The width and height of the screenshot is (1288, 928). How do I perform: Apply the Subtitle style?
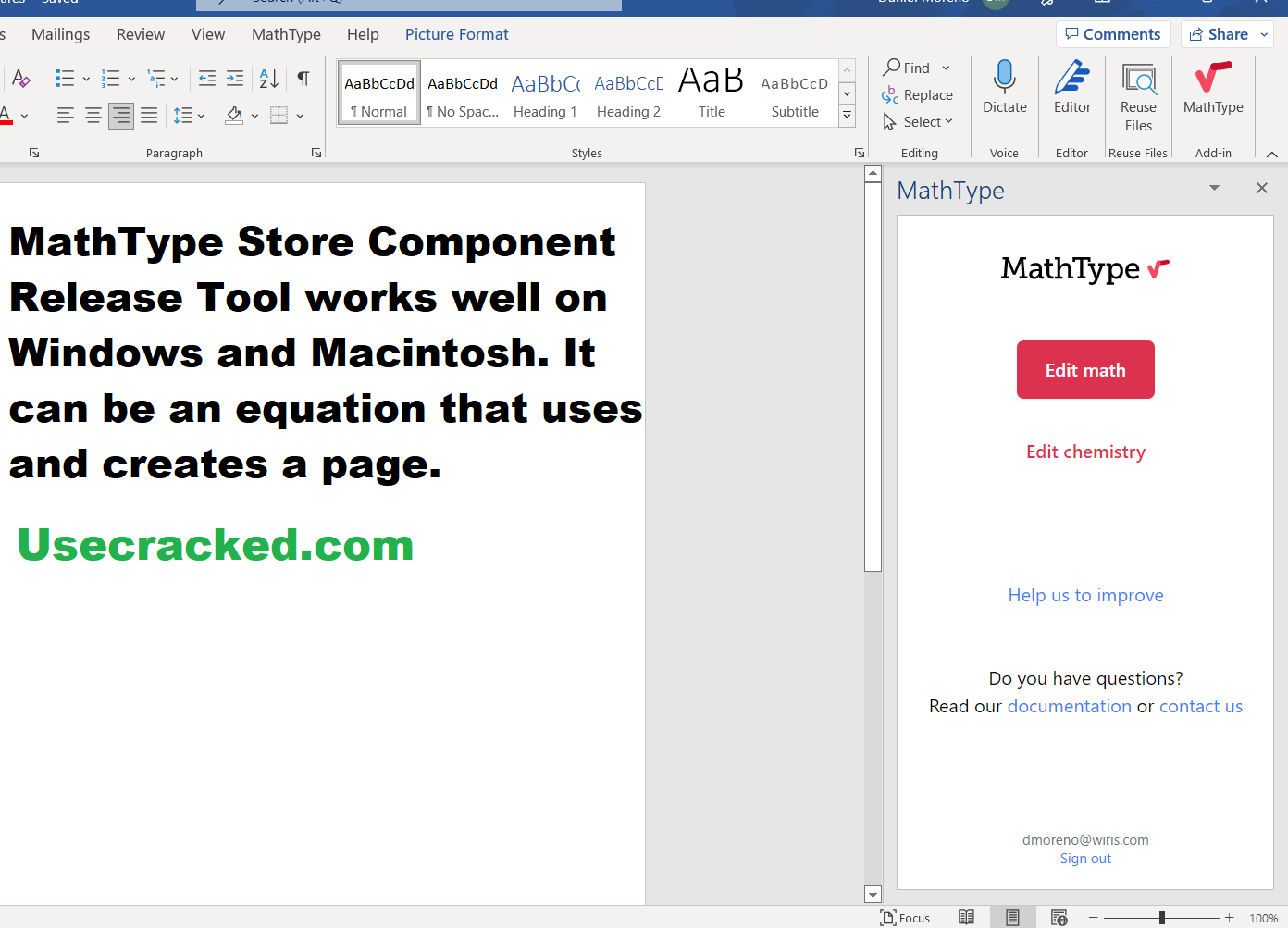(795, 93)
